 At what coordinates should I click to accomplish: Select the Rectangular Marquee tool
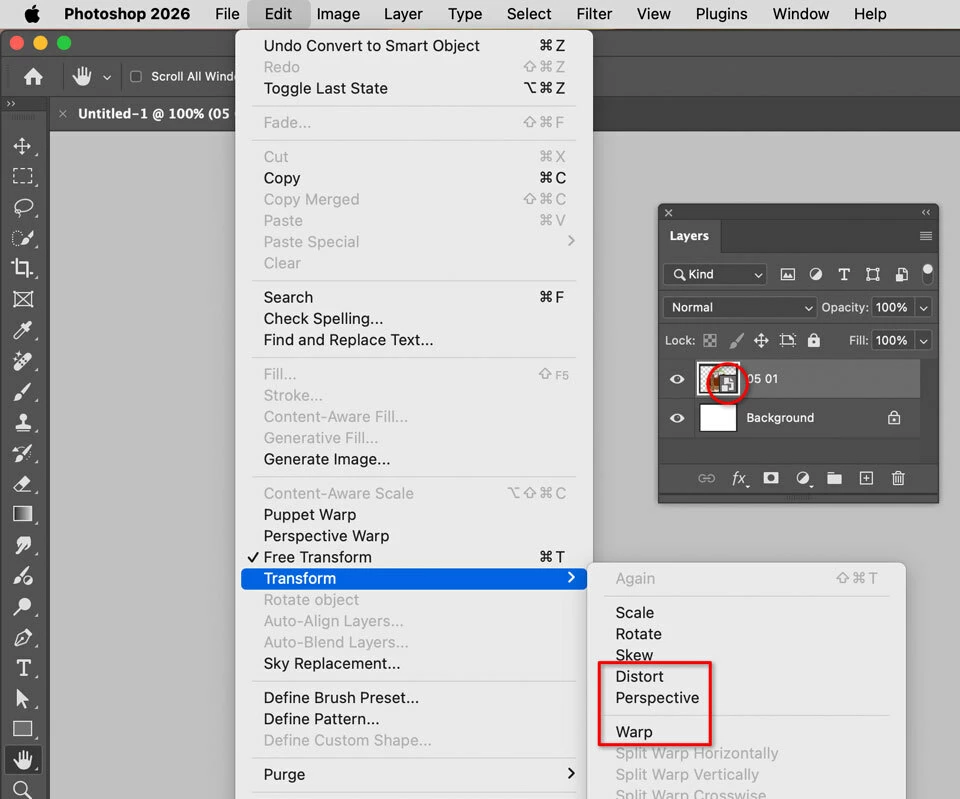[x=23, y=176]
